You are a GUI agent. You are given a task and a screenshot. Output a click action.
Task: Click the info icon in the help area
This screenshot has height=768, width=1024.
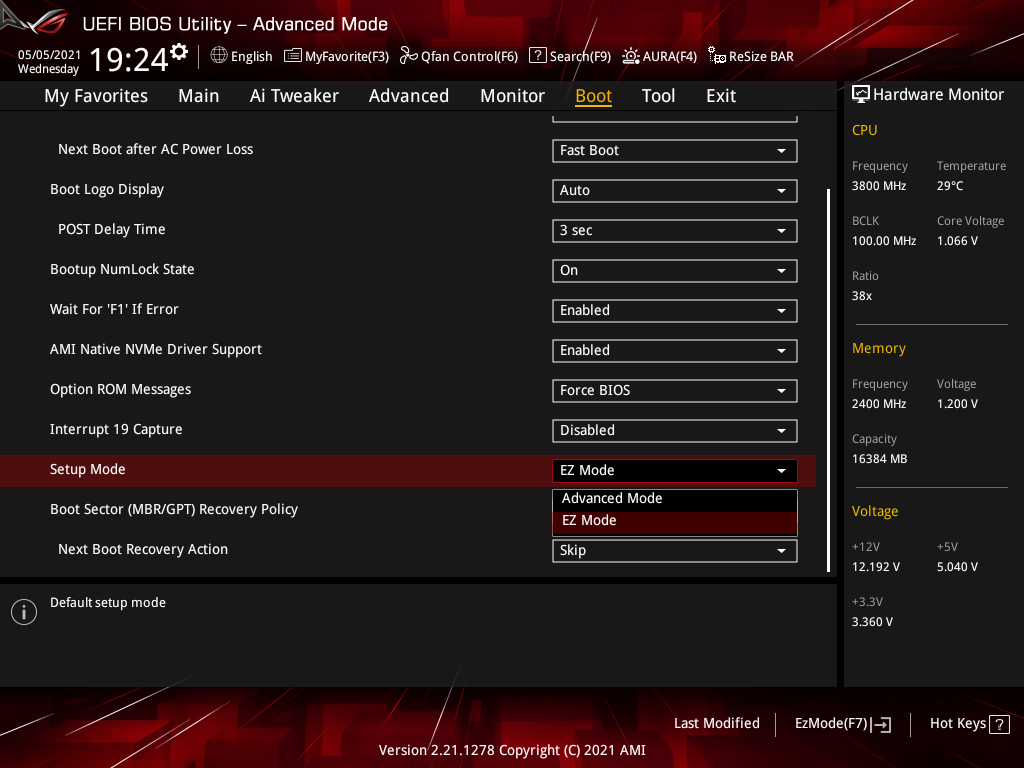tap(24, 612)
